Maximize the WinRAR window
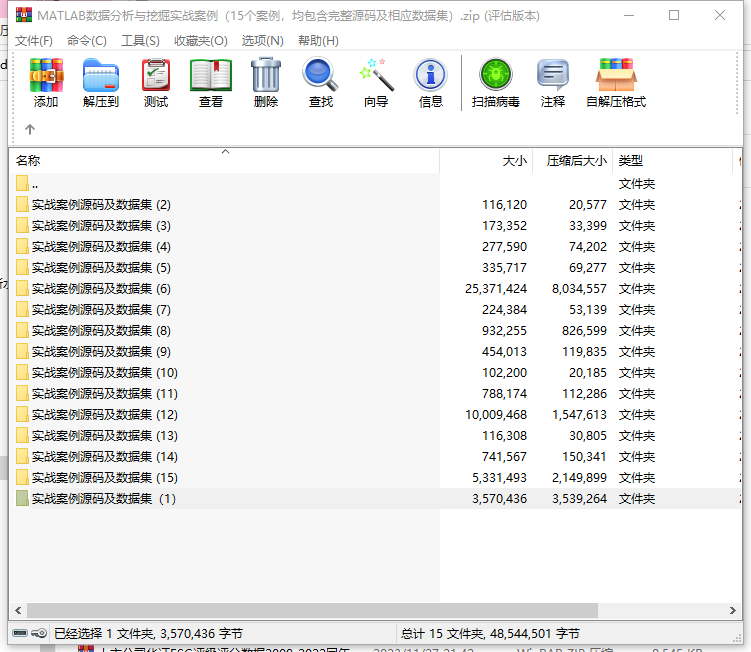This screenshot has width=751, height=652. point(674,15)
